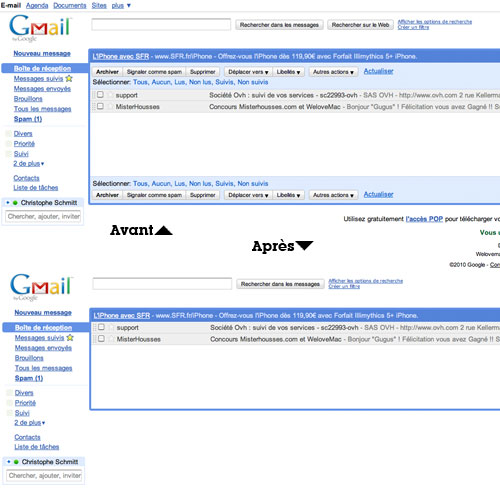Click the Divers label color square in Après view
500x492 pixels.
point(9,393)
